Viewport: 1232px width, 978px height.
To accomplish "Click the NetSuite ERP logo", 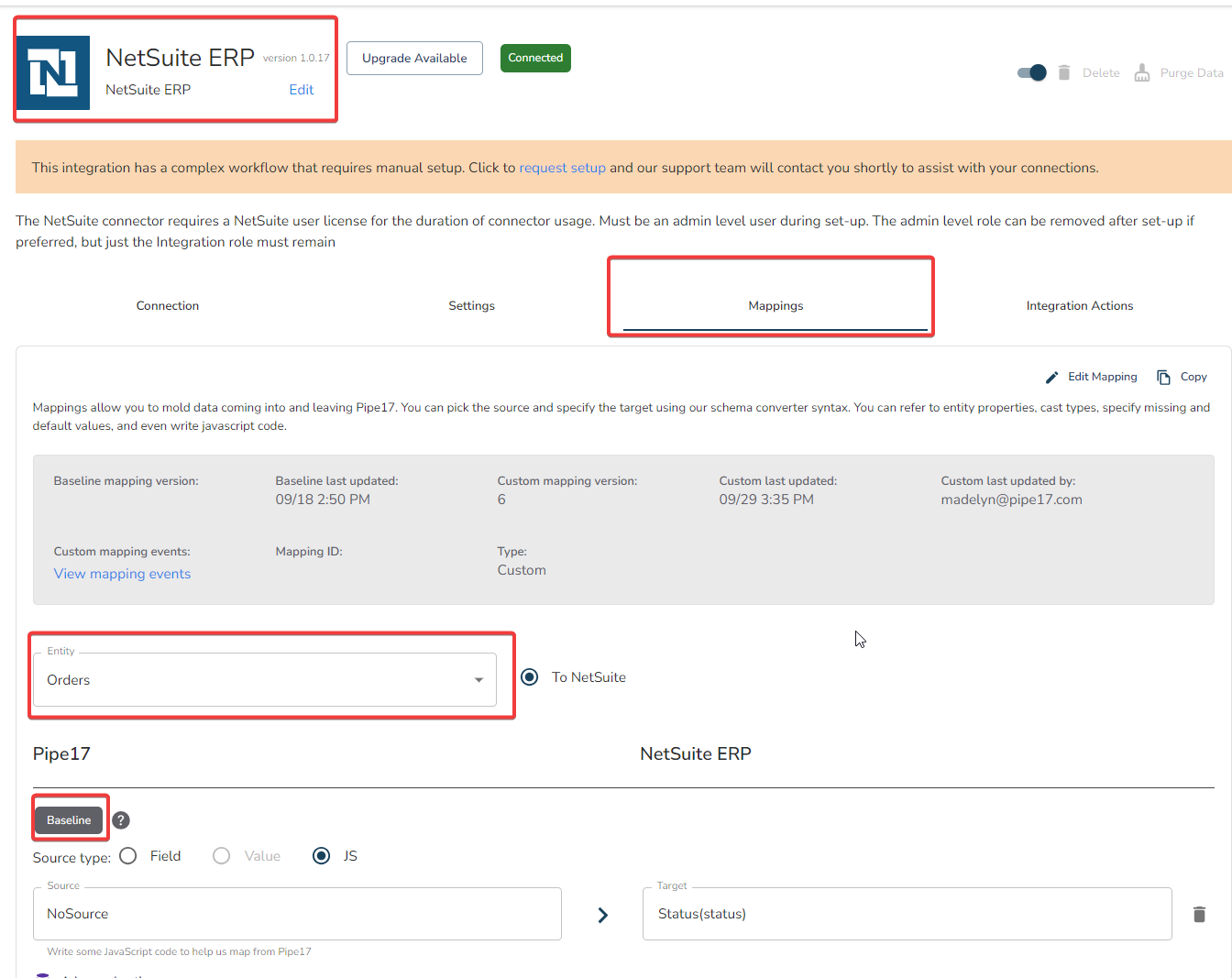I will 53,72.
